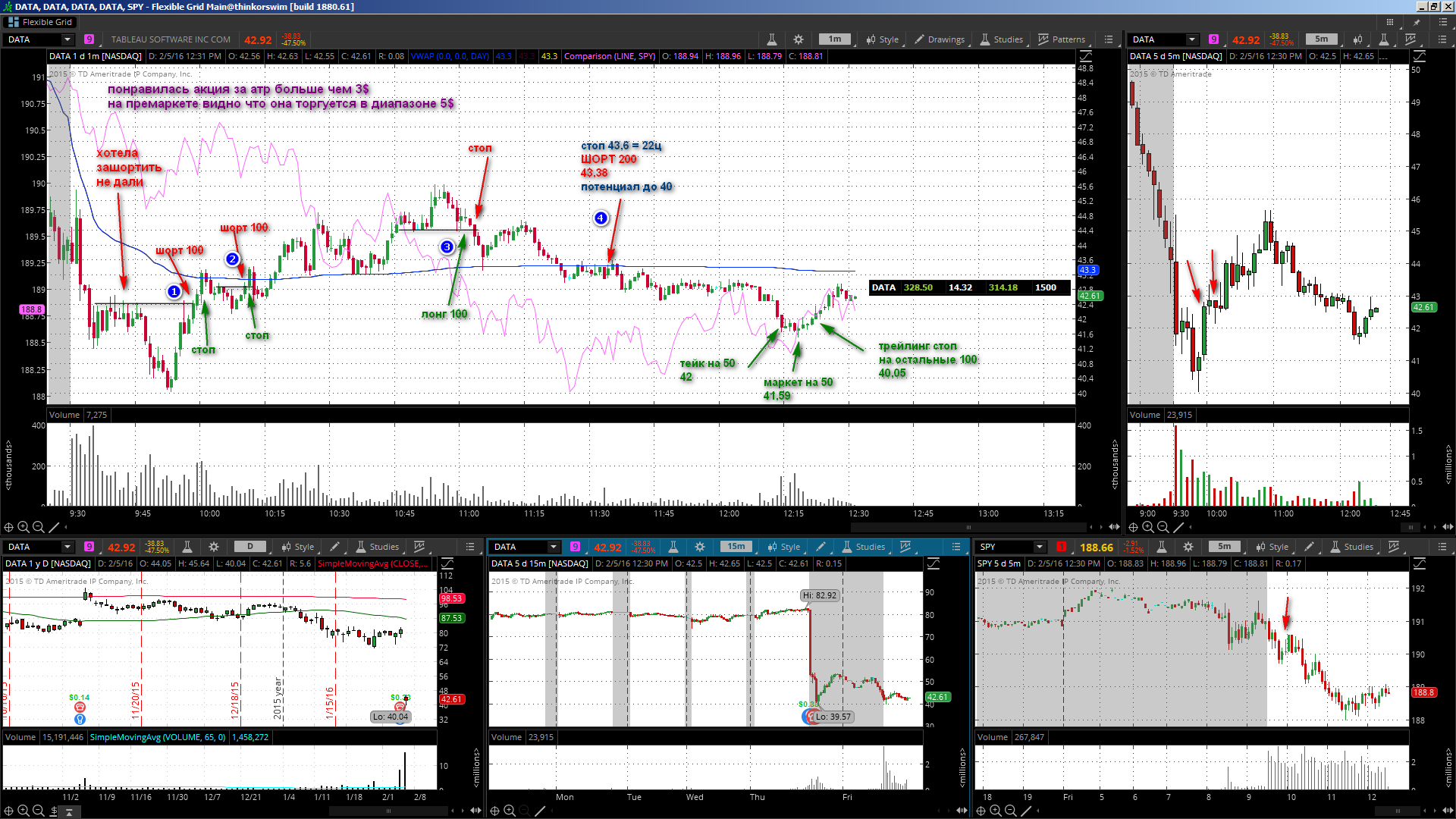Open the 5m timeframe selector in DATA 5m chart
Screen dimensions: 1456x819
(1322, 39)
